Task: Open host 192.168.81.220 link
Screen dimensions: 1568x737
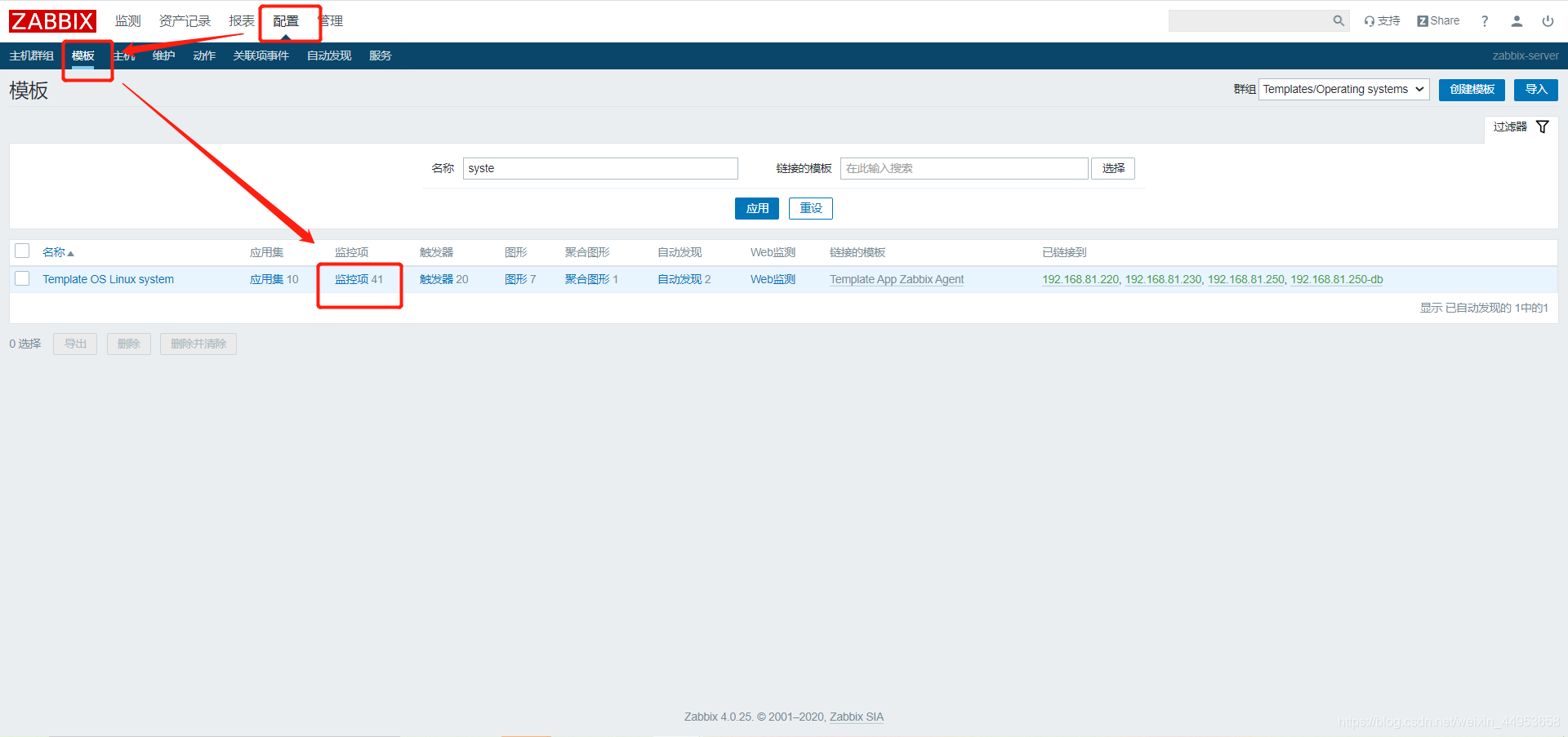Action: click(1080, 279)
